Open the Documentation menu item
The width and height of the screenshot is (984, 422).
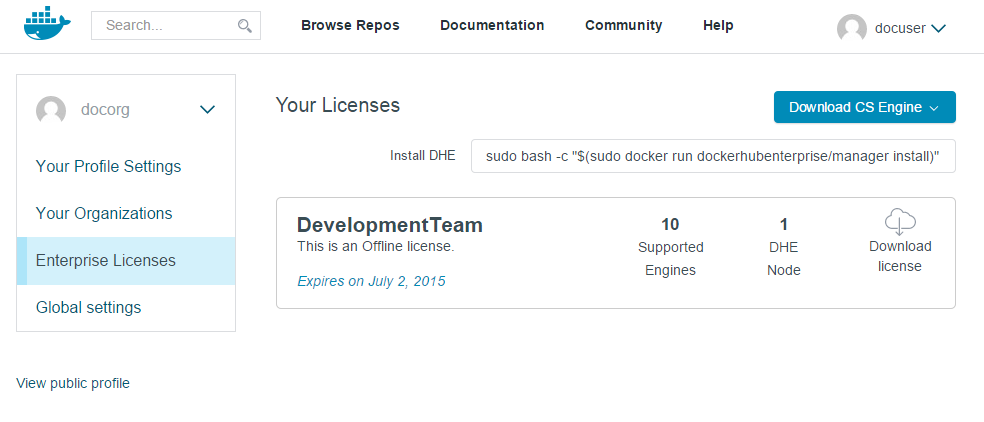(x=492, y=25)
